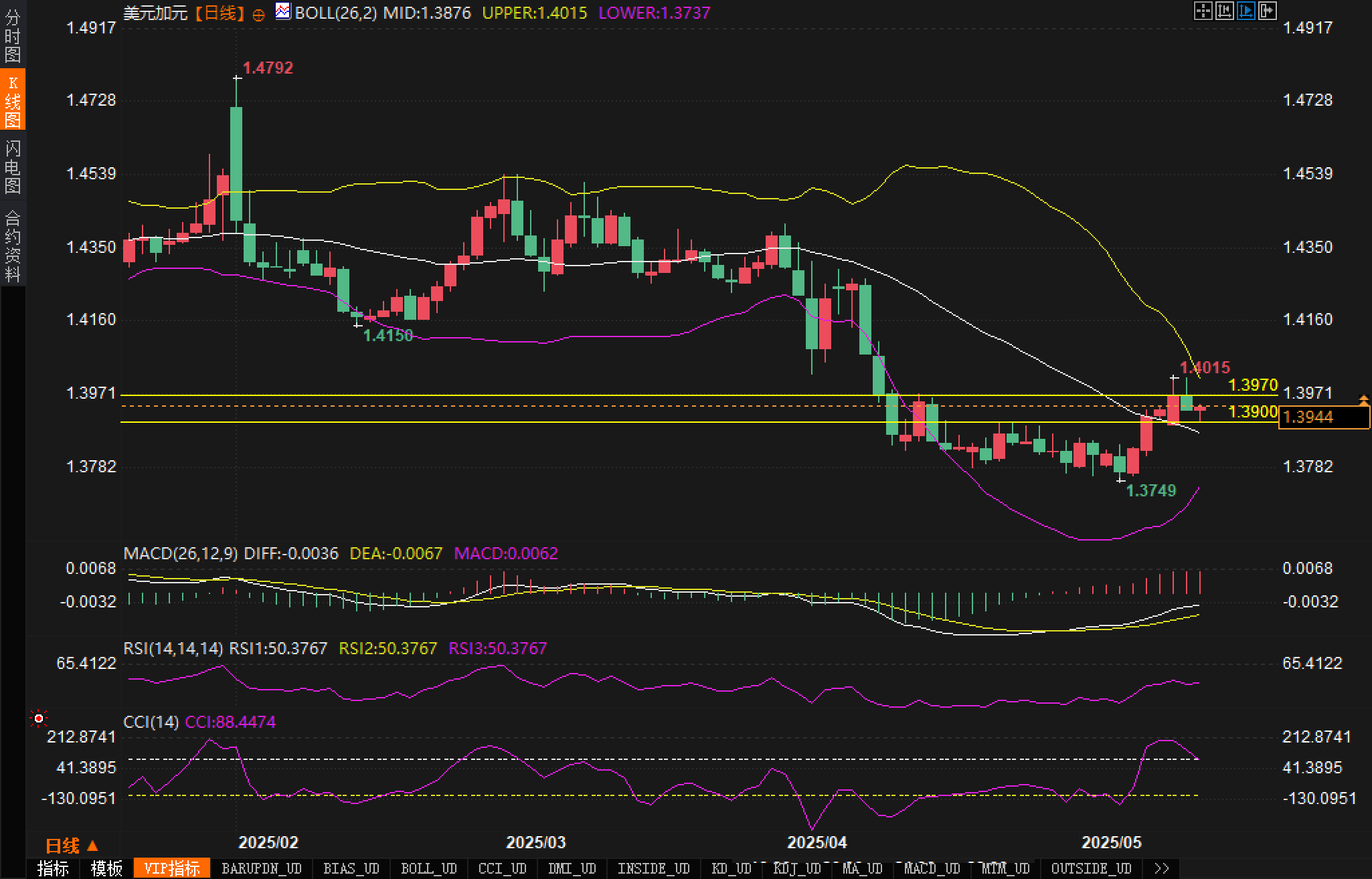Image resolution: width=1372 pixels, height=879 pixels.
Task: Click the 2025/02 date axis label
Action: (x=268, y=842)
